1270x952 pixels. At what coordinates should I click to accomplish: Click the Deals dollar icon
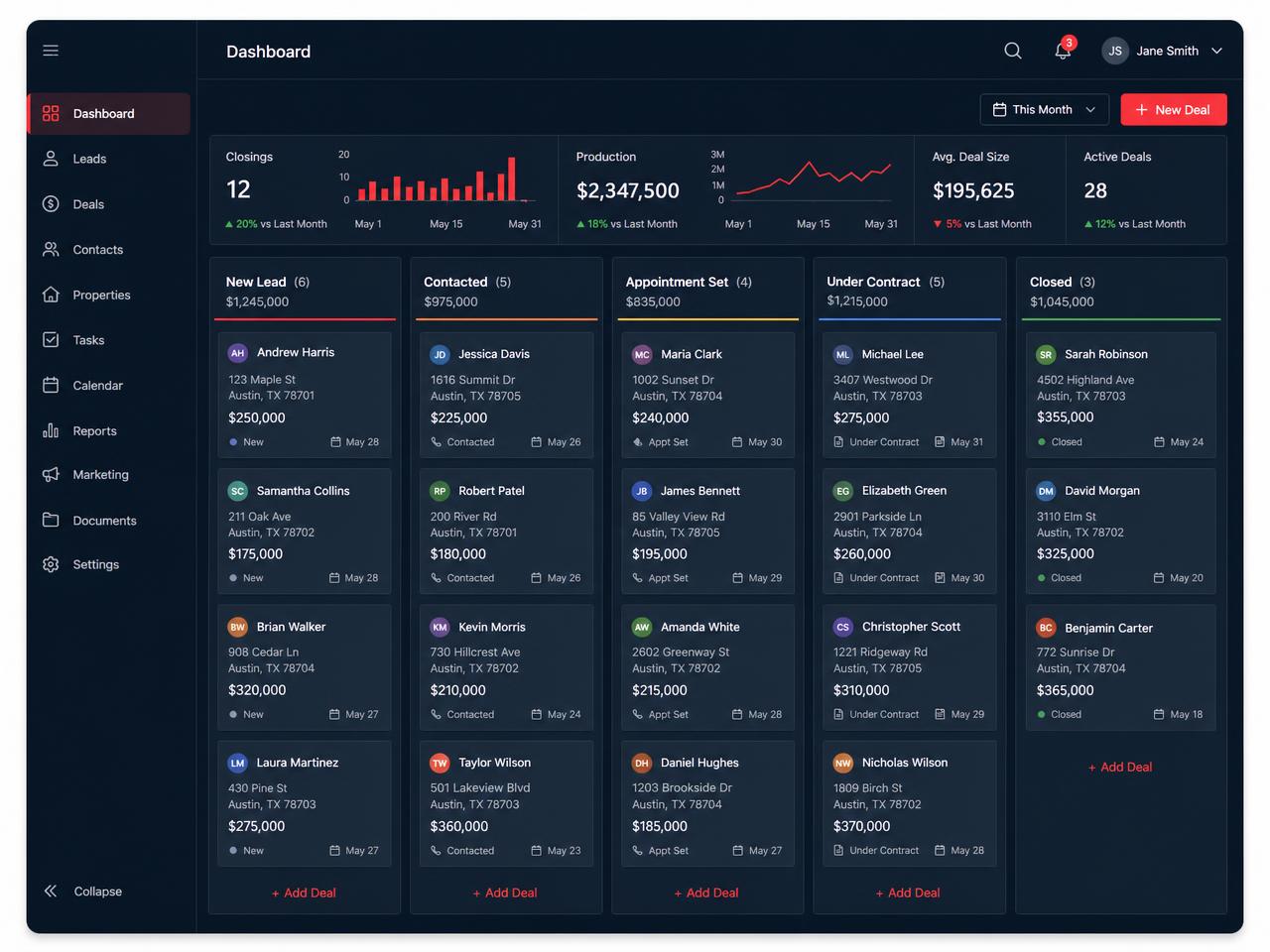pyautogui.click(x=51, y=204)
